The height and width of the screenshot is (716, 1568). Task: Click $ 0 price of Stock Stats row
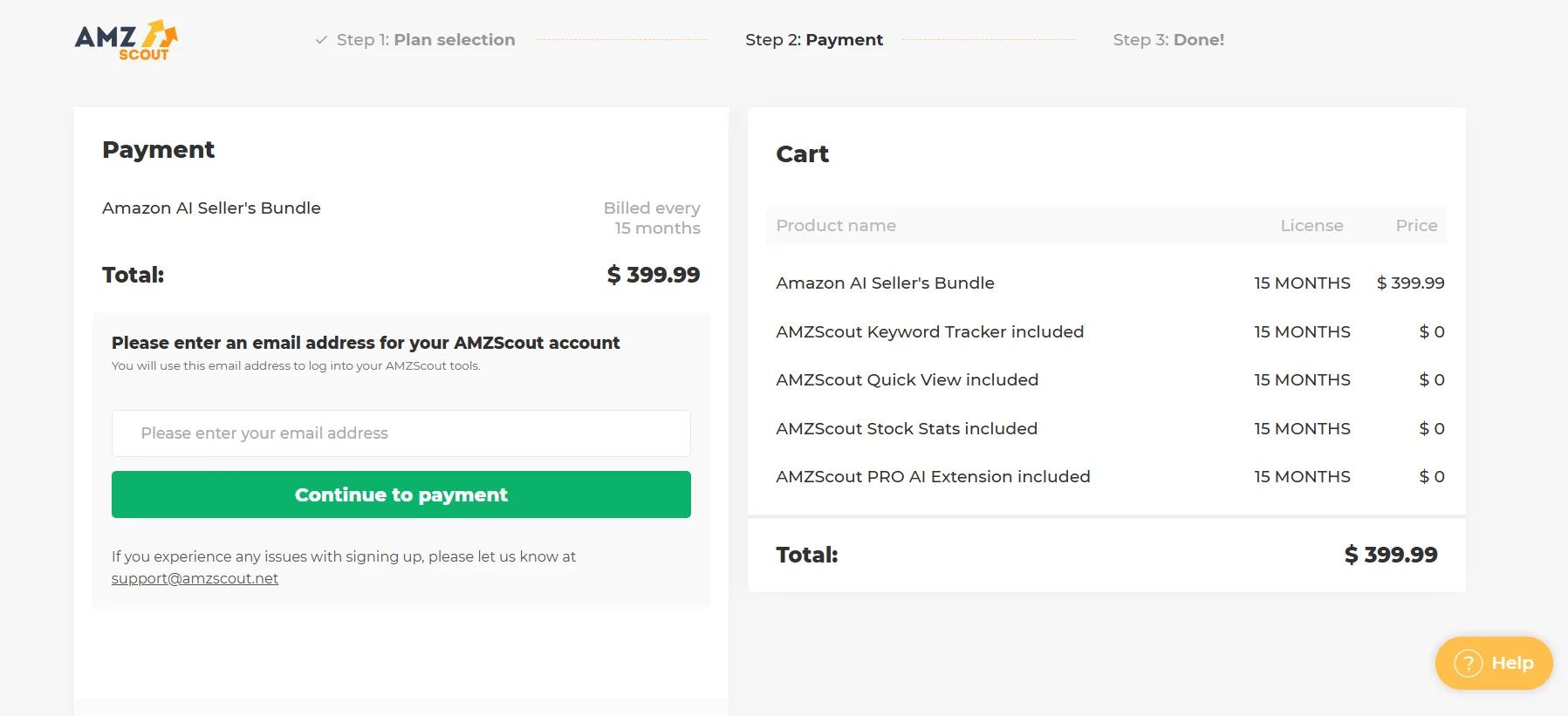[x=1432, y=429]
